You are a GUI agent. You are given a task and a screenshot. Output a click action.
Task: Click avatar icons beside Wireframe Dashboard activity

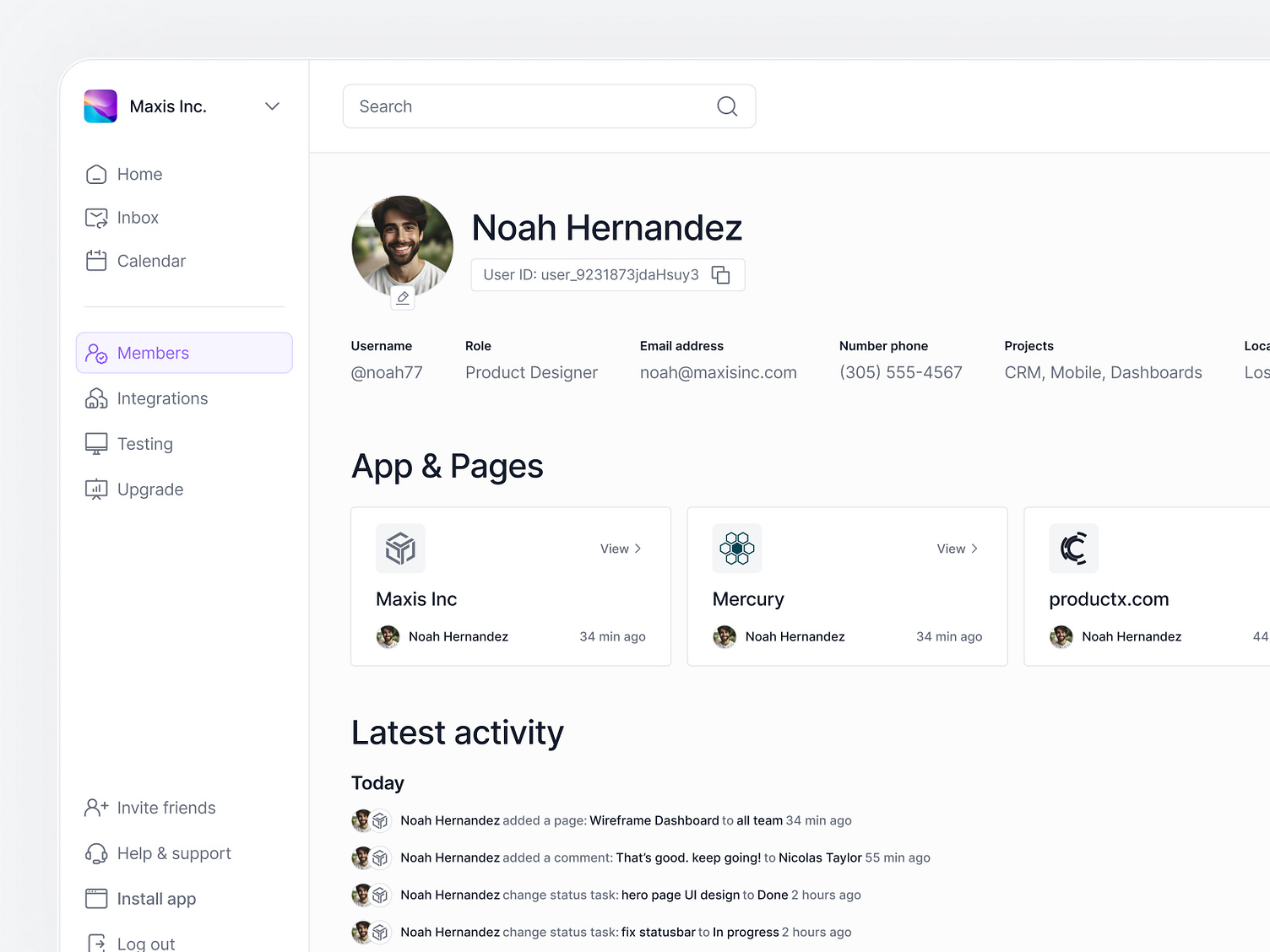point(371,820)
